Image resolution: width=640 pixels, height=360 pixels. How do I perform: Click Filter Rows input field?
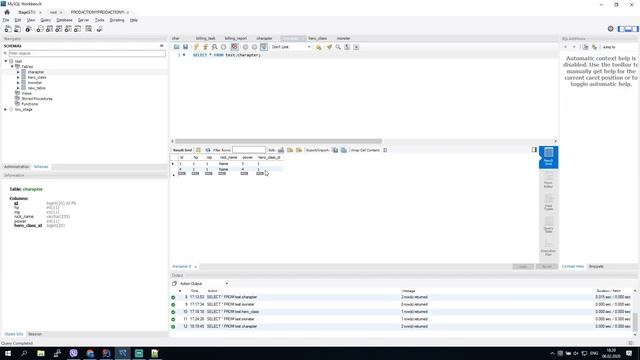[x=249, y=150]
